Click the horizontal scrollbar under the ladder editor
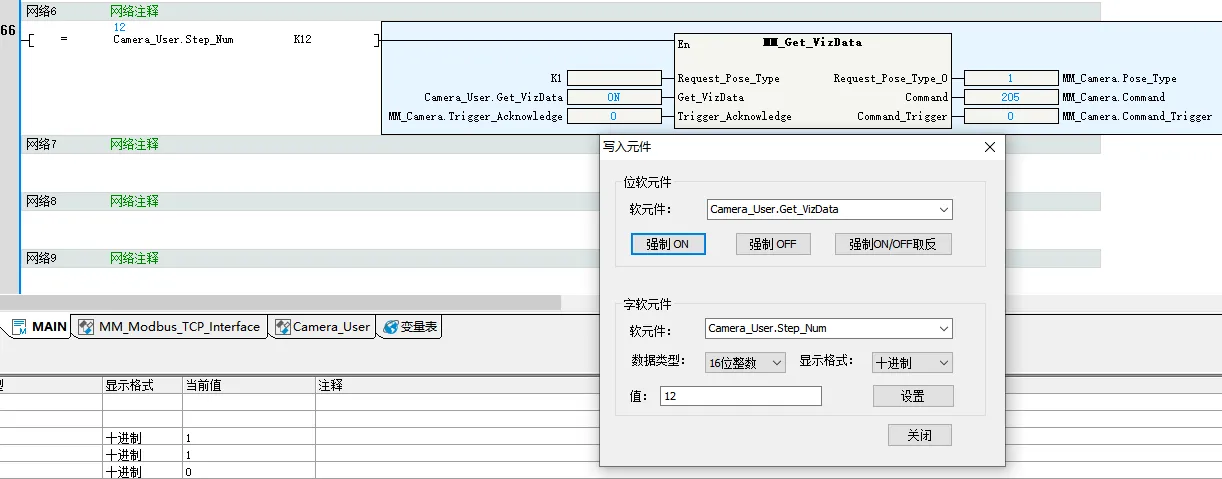The image size is (1222, 479). point(280,302)
